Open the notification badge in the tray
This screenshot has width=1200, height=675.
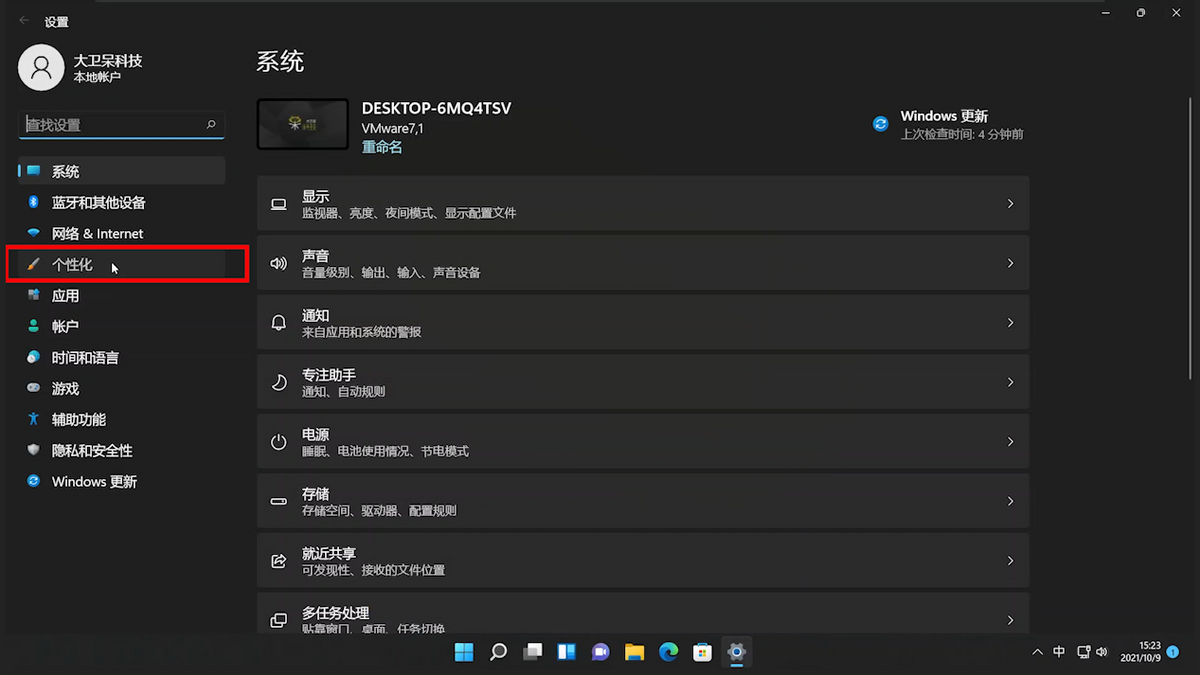pyautogui.click(x=1173, y=652)
